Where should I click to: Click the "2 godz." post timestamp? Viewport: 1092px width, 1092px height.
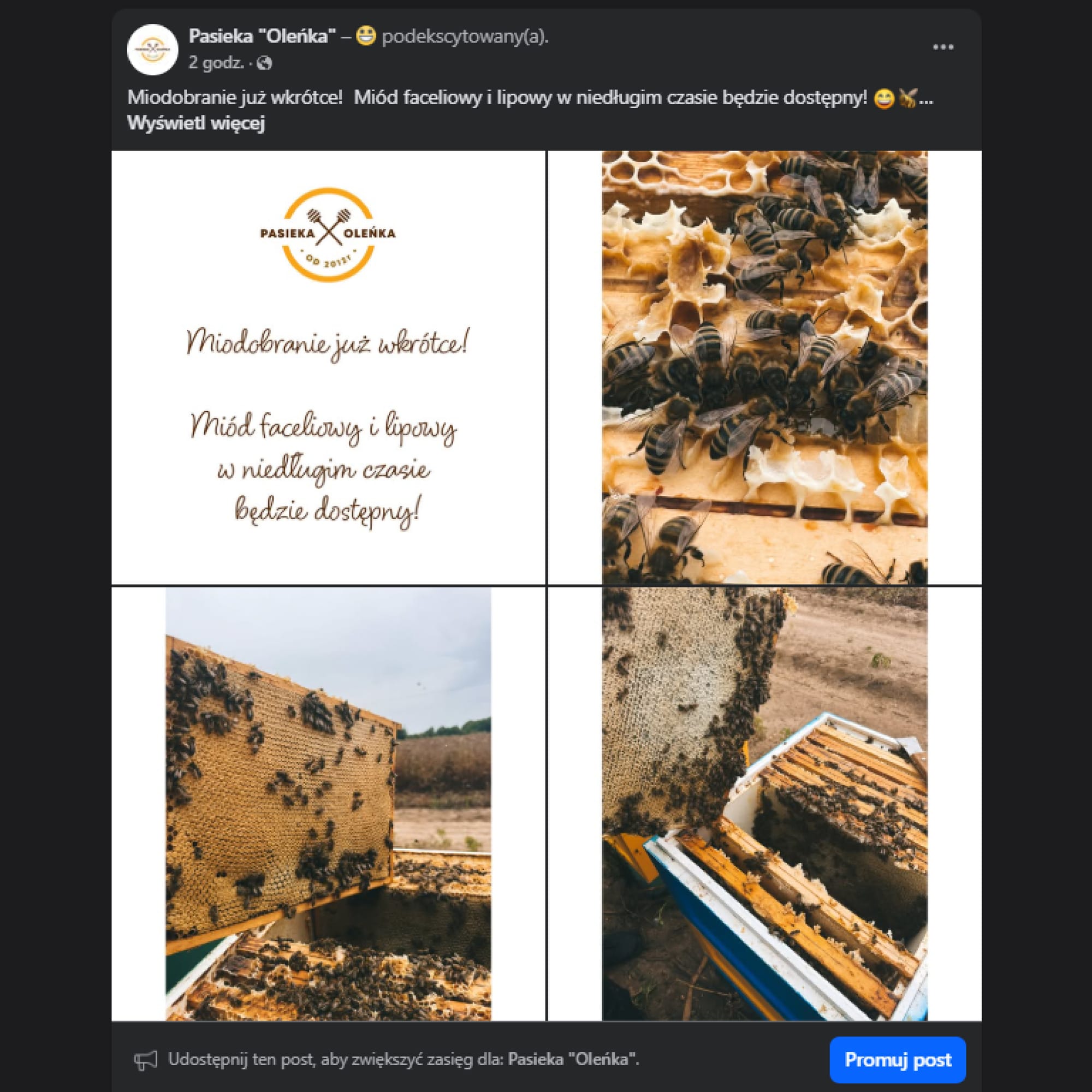[x=216, y=63]
